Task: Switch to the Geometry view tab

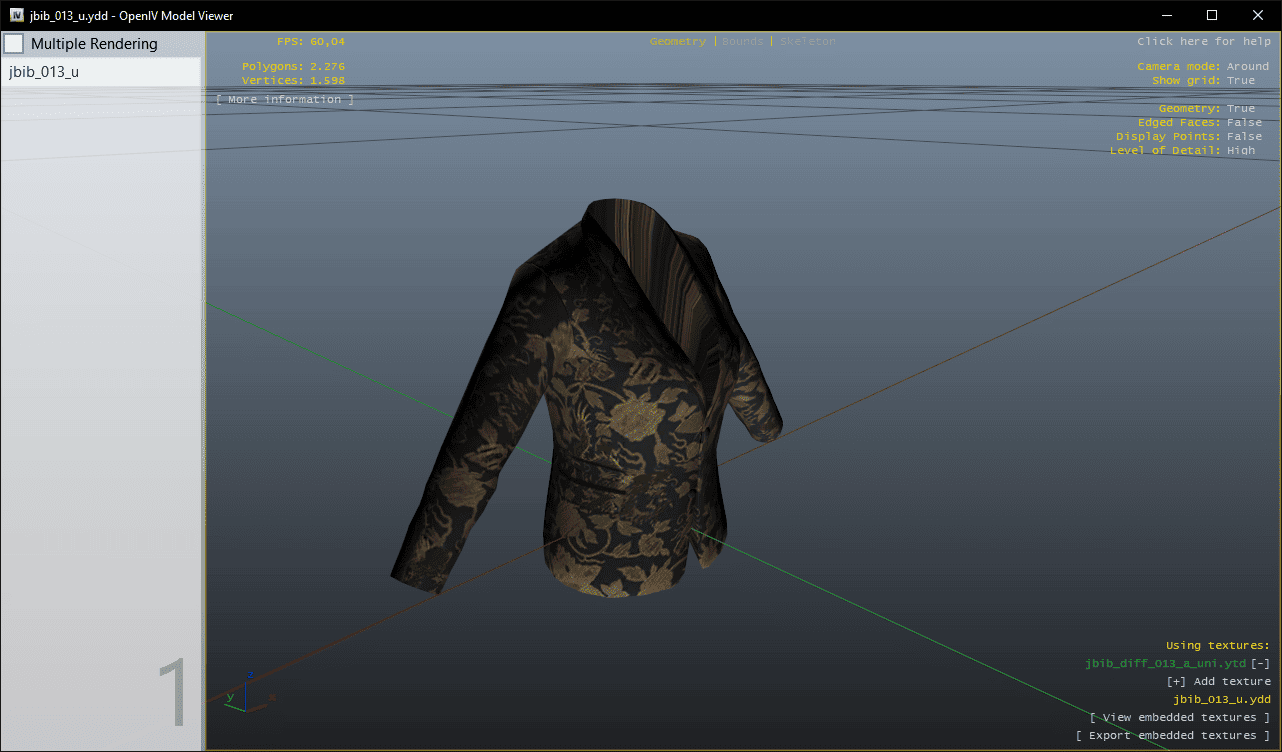Action: pyautogui.click(x=677, y=42)
